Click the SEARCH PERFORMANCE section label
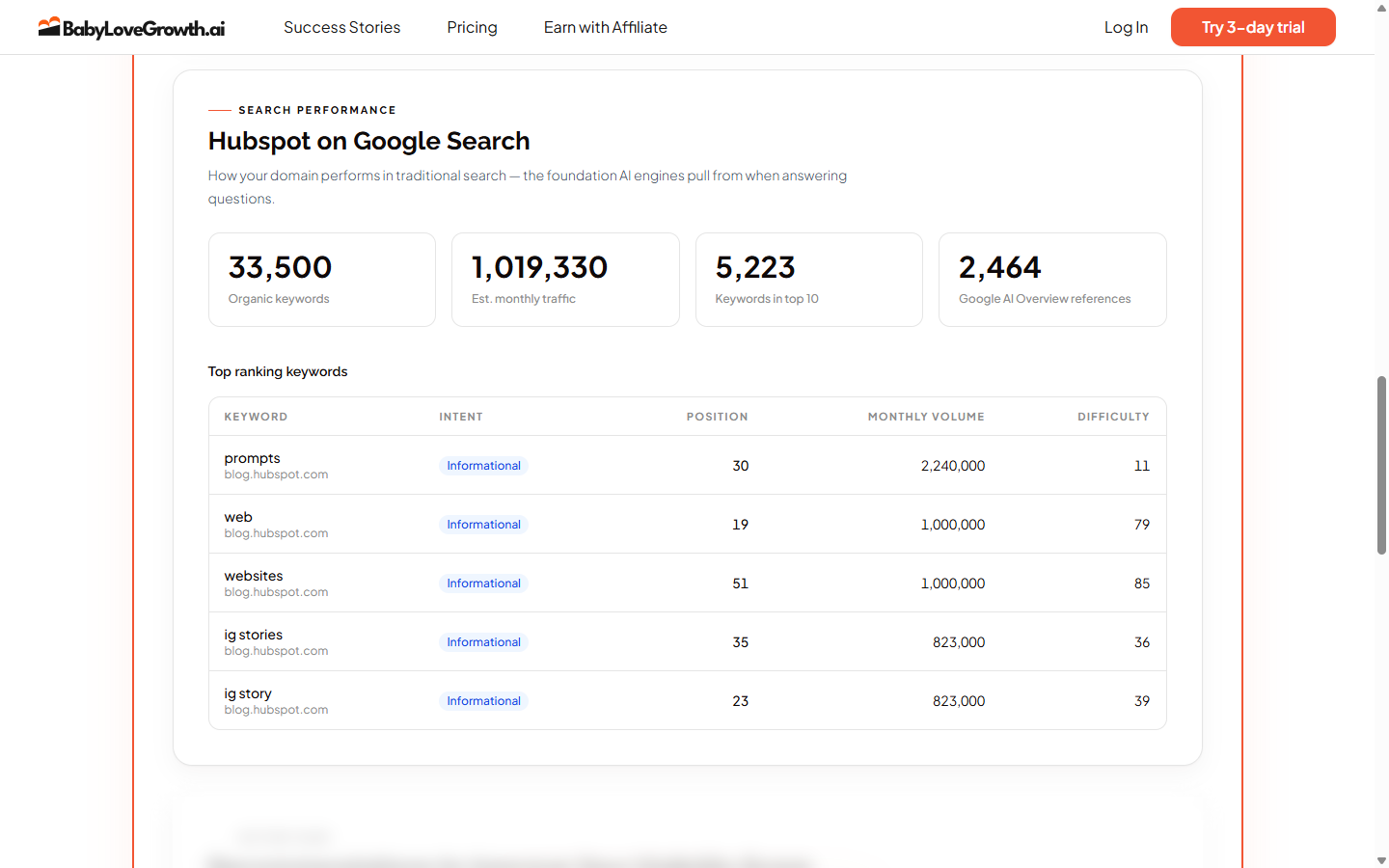1389x868 pixels. pos(317,110)
